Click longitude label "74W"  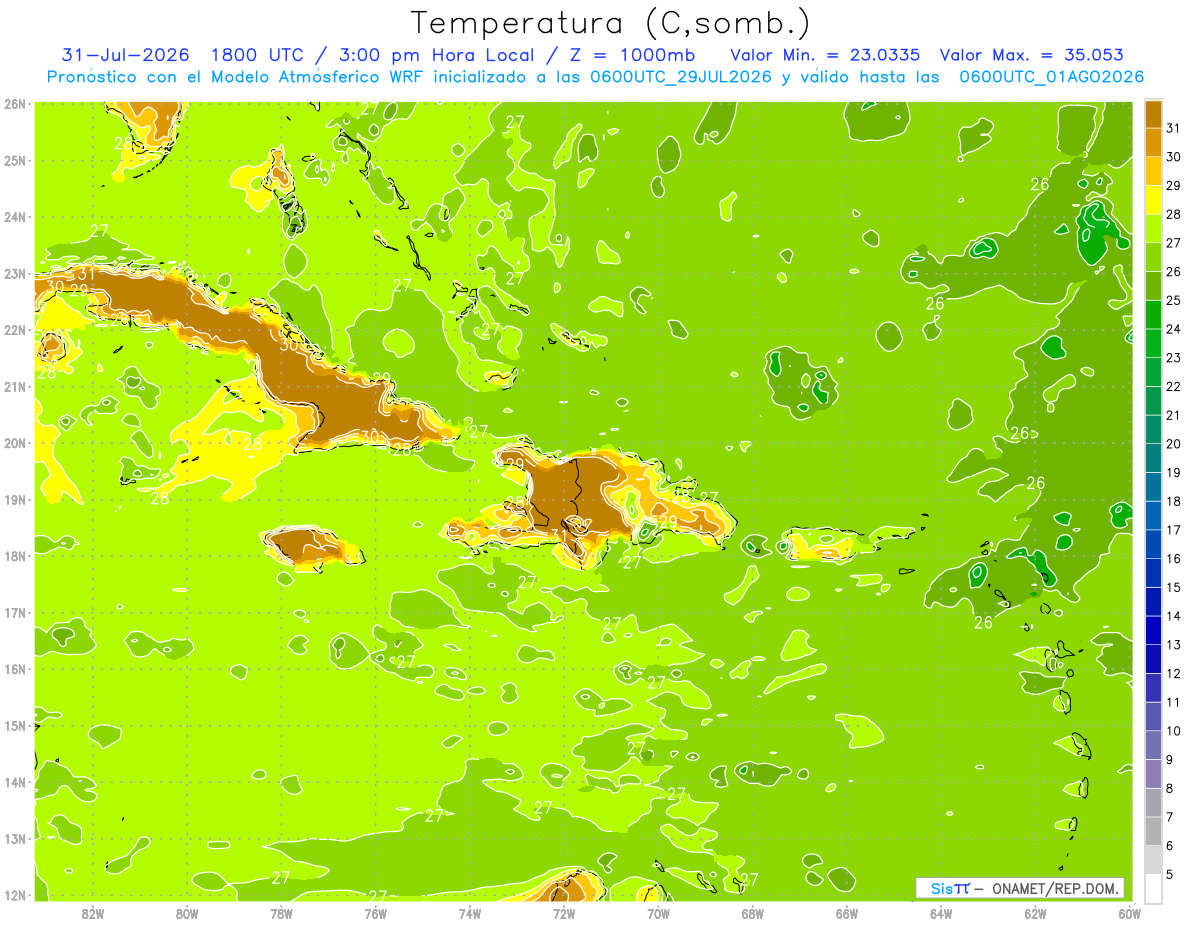point(470,913)
